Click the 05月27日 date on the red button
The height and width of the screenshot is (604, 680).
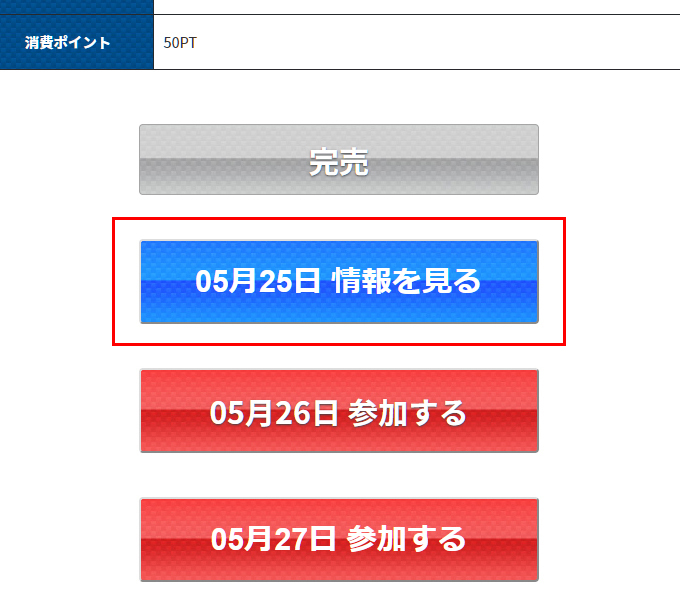(x=273, y=539)
